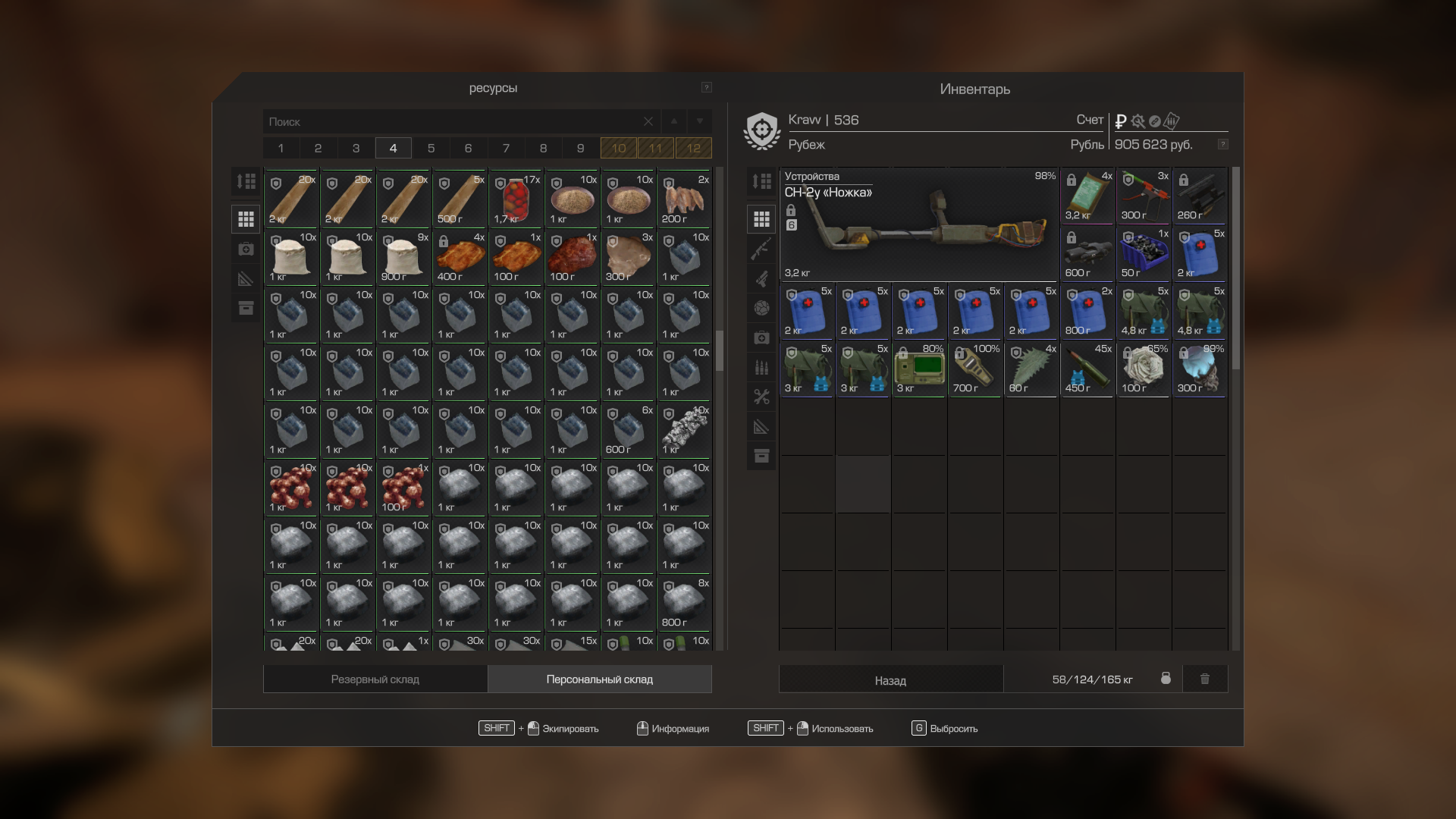Clear the Поиск search field
Image resolution: width=1456 pixels, height=819 pixels.
[648, 121]
